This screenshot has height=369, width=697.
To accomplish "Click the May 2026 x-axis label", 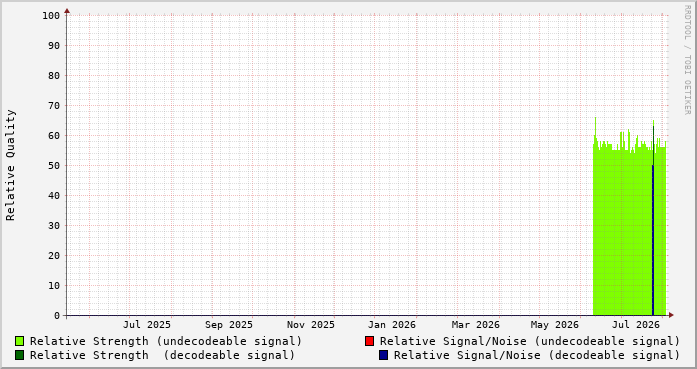I will click(555, 325).
